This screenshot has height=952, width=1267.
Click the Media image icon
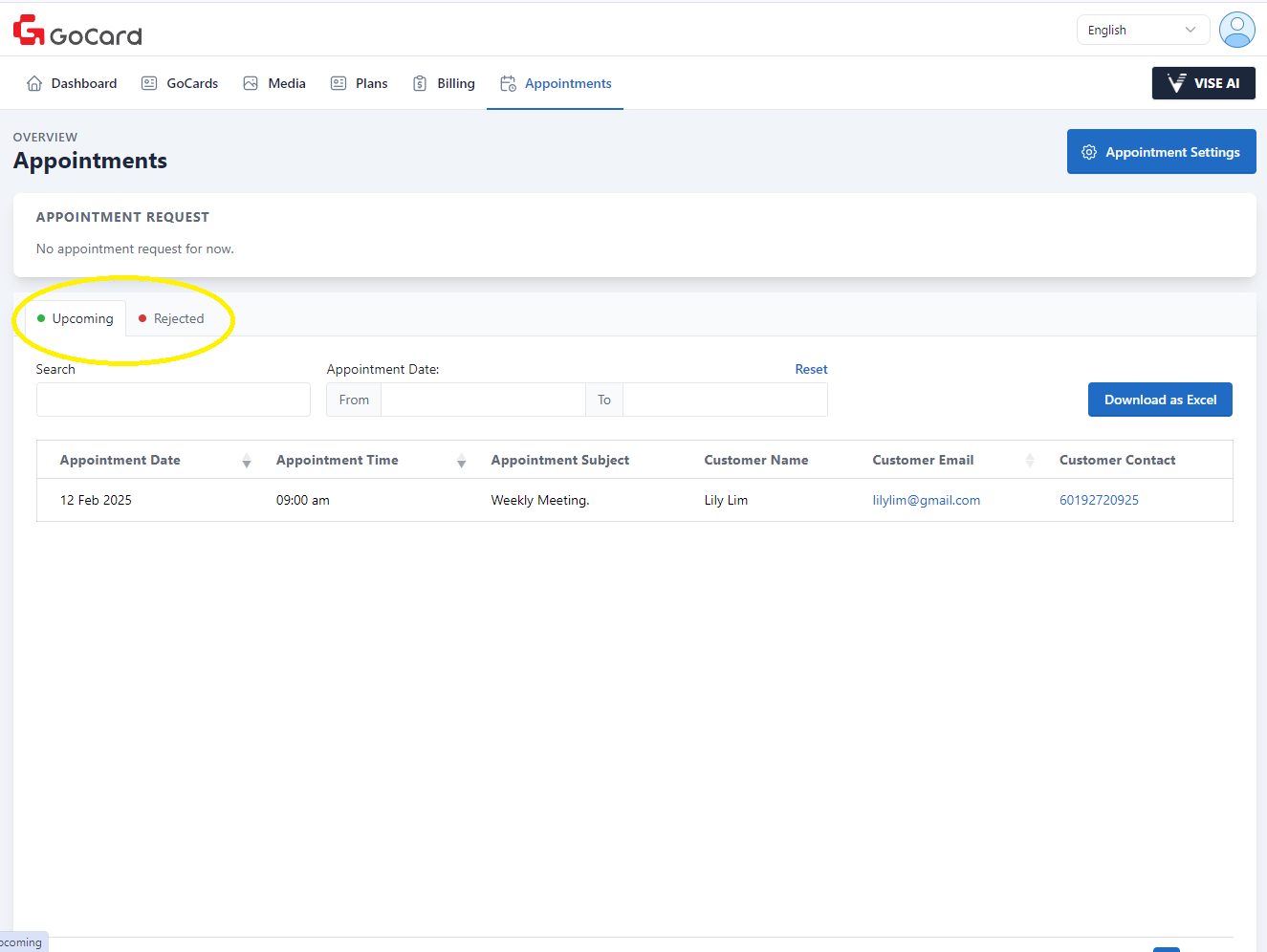[x=251, y=83]
